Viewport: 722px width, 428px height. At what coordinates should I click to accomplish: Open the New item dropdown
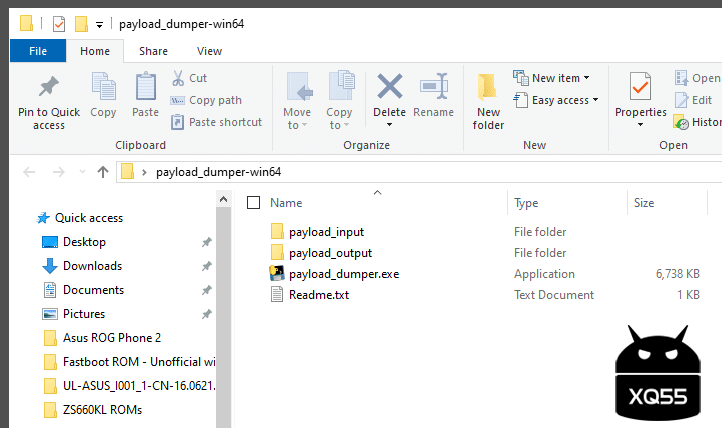pyautogui.click(x=586, y=78)
